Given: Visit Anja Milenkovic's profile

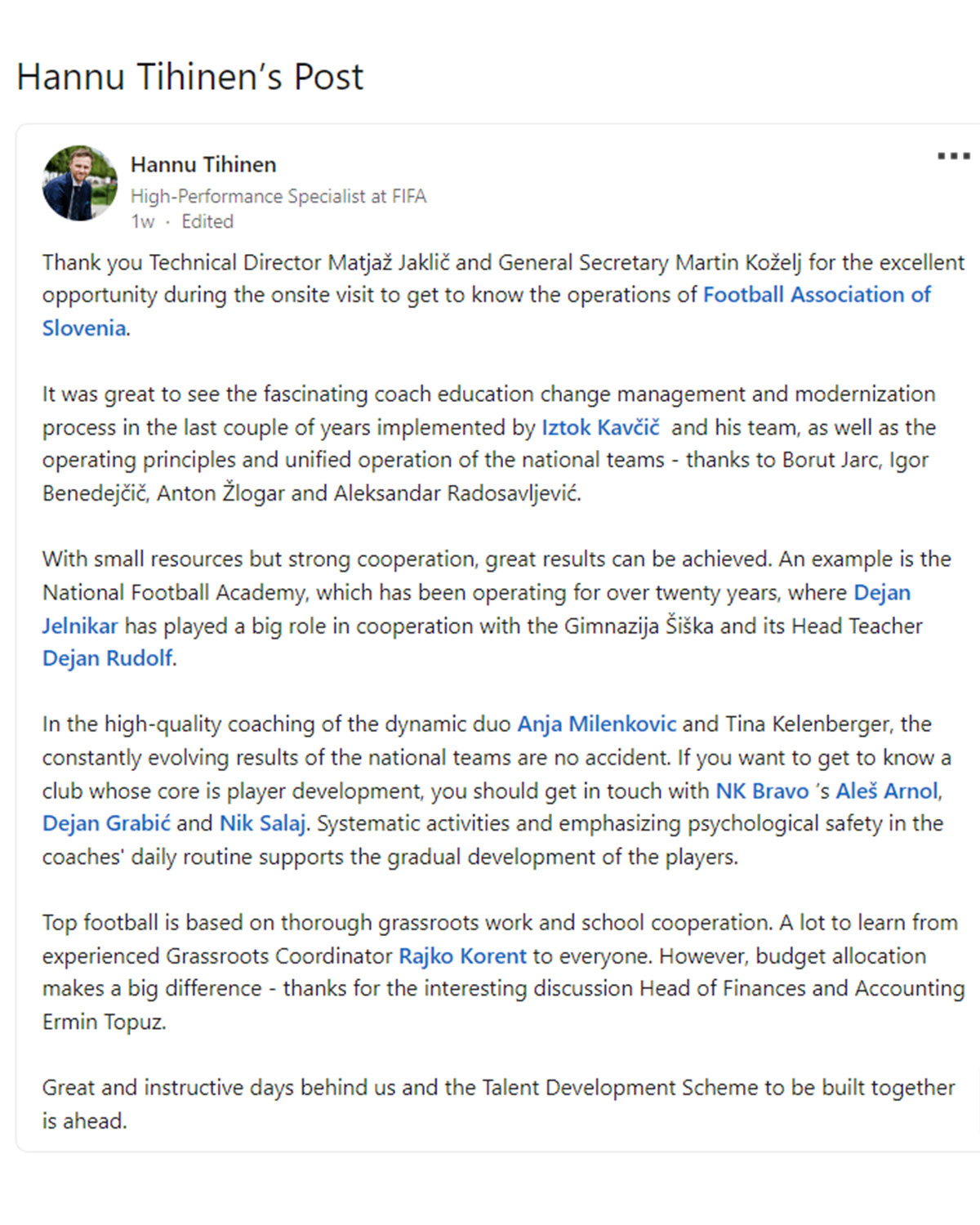Looking at the screenshot, I should pos(597,724).
